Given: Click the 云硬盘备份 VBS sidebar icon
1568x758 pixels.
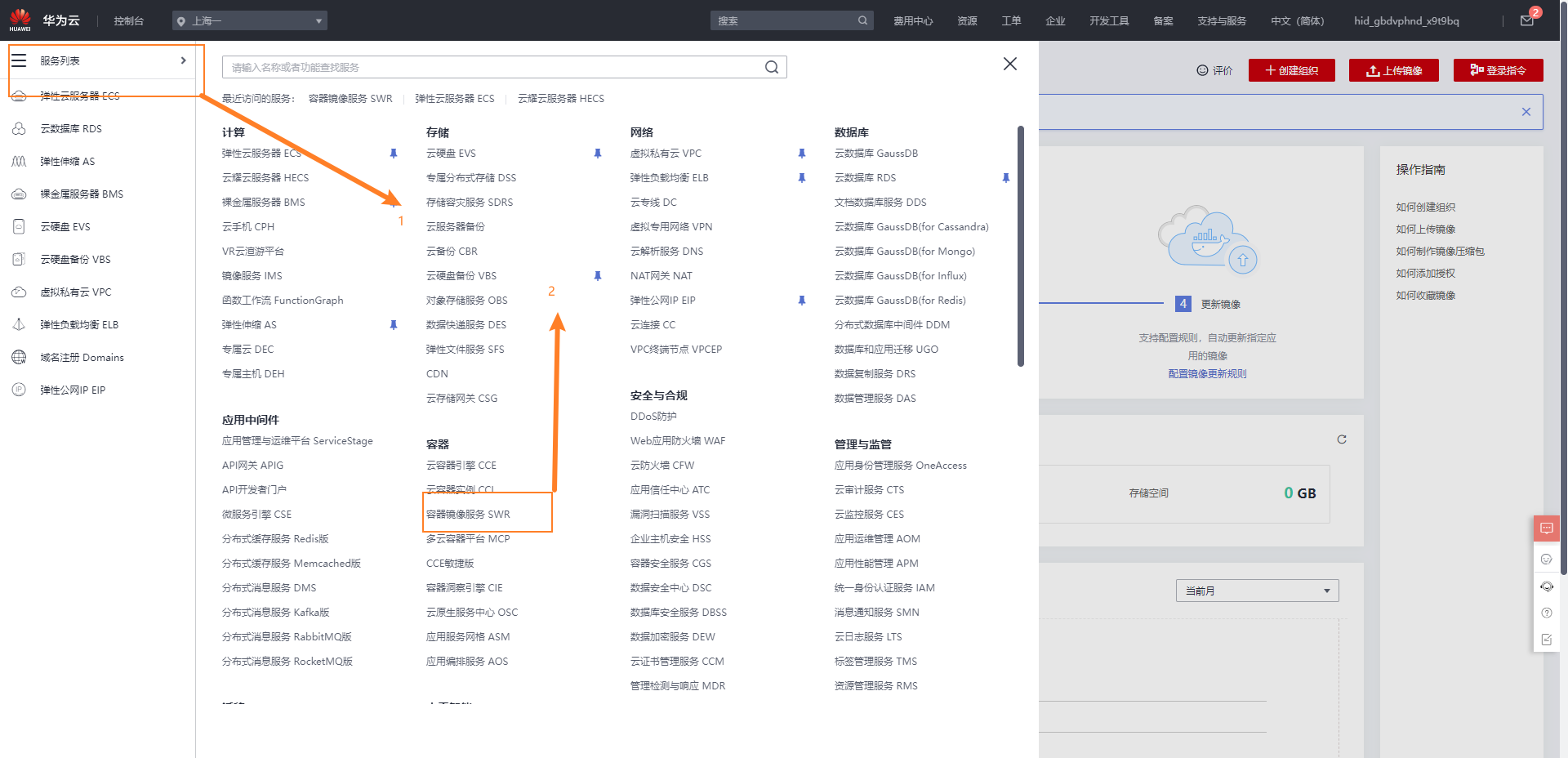Looking at the screenshot, I should click(x=19, y=259).
